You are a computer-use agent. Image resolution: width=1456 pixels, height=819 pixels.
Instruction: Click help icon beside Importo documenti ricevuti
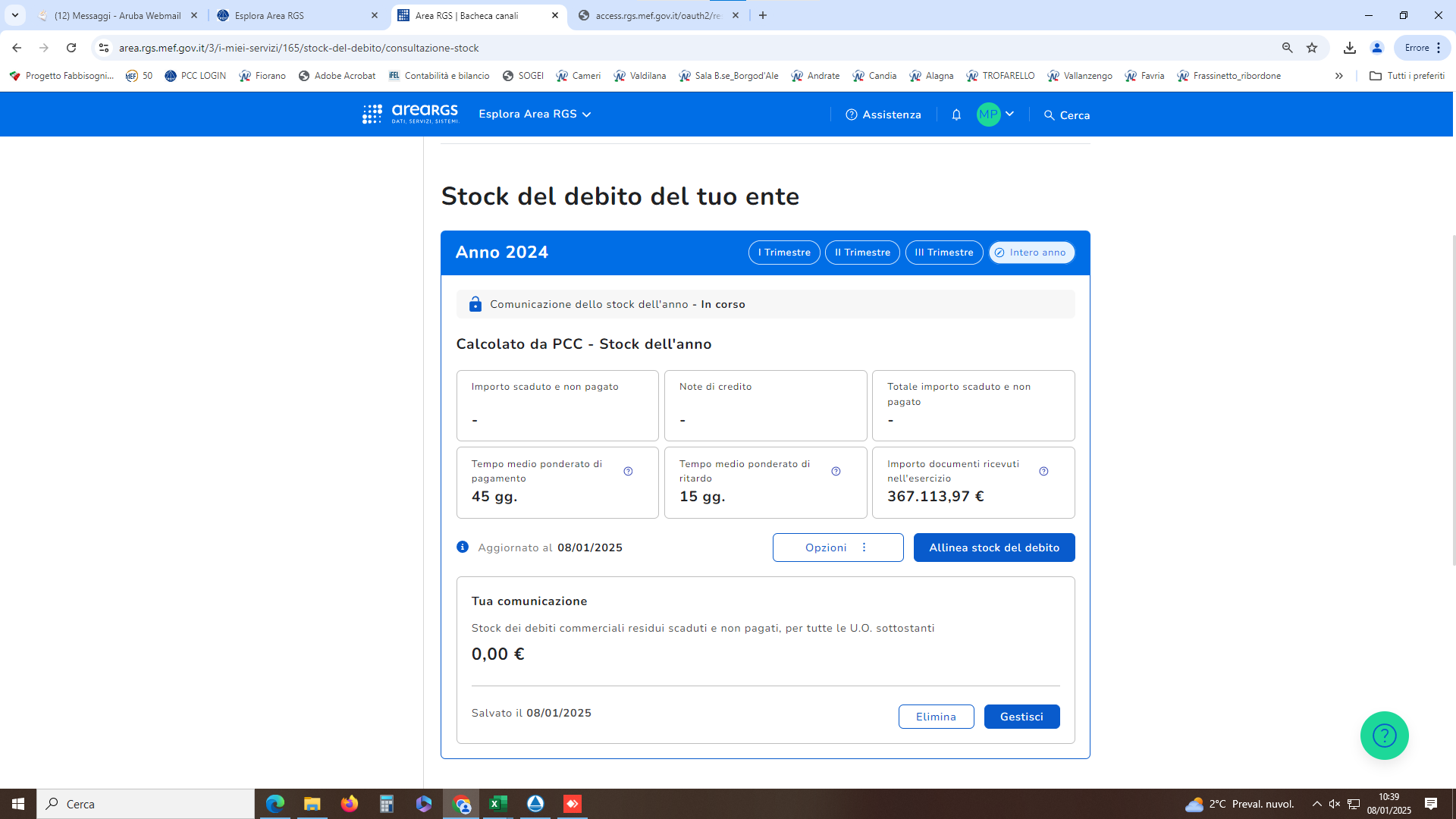(1043, 472)
